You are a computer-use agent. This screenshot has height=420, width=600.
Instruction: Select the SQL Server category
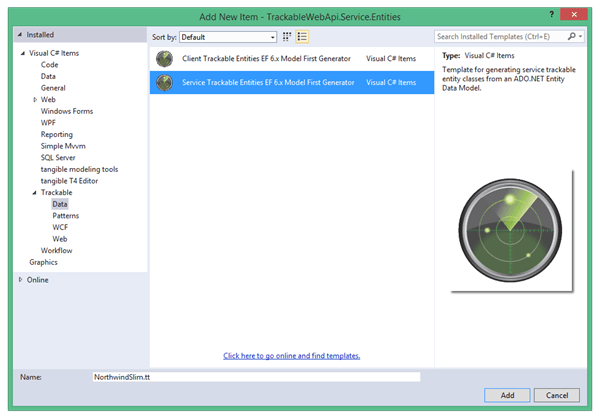pyautogui.click(x=58, y=158)
